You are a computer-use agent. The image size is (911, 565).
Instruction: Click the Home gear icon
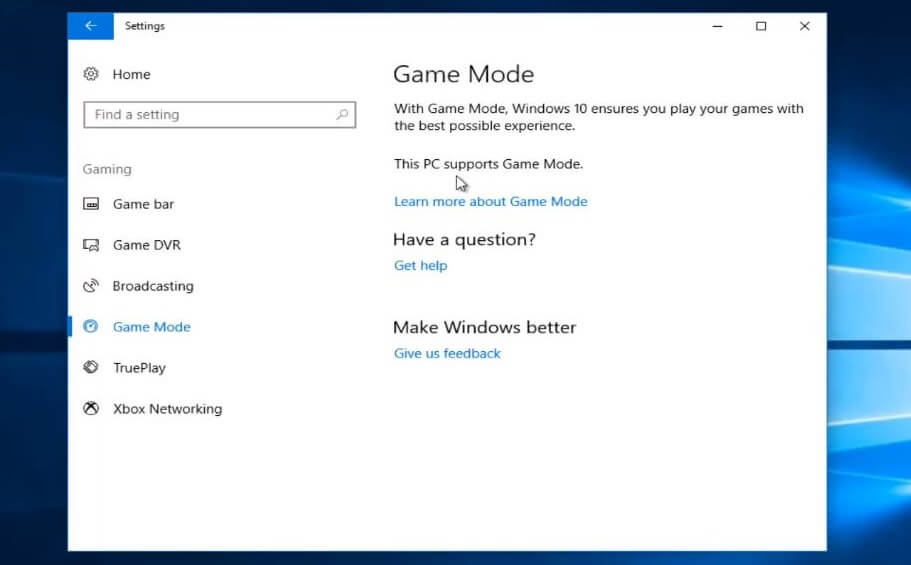91,74
